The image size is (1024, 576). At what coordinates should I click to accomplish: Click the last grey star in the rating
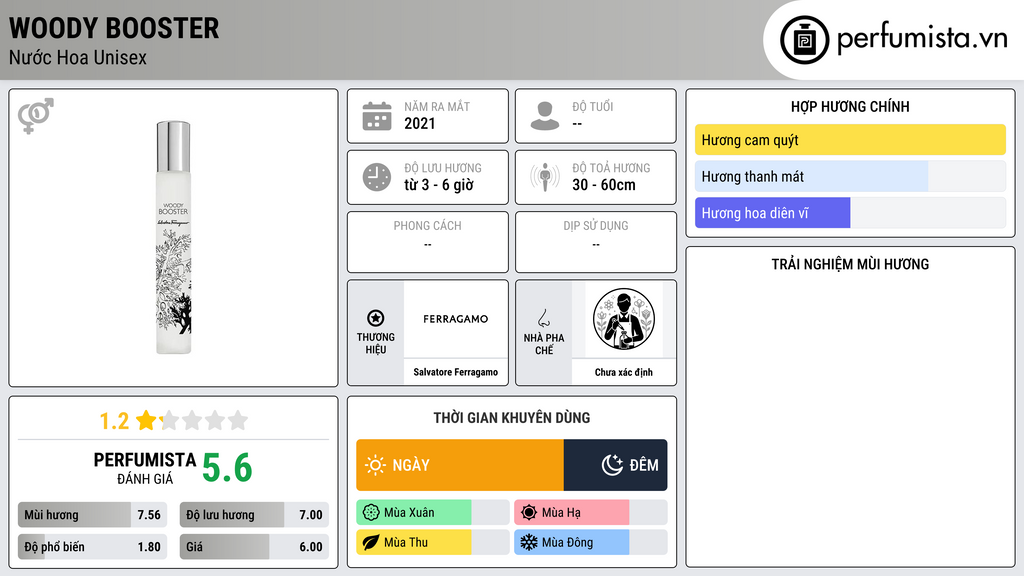tap(238, 420)
